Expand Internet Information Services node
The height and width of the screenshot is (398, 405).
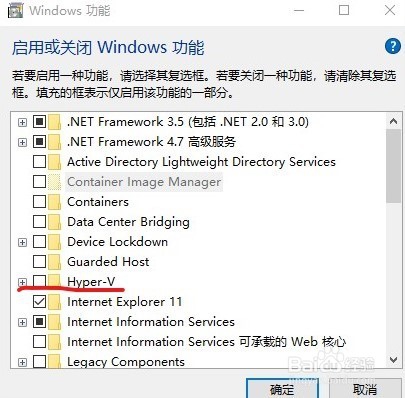pos(22,322)
